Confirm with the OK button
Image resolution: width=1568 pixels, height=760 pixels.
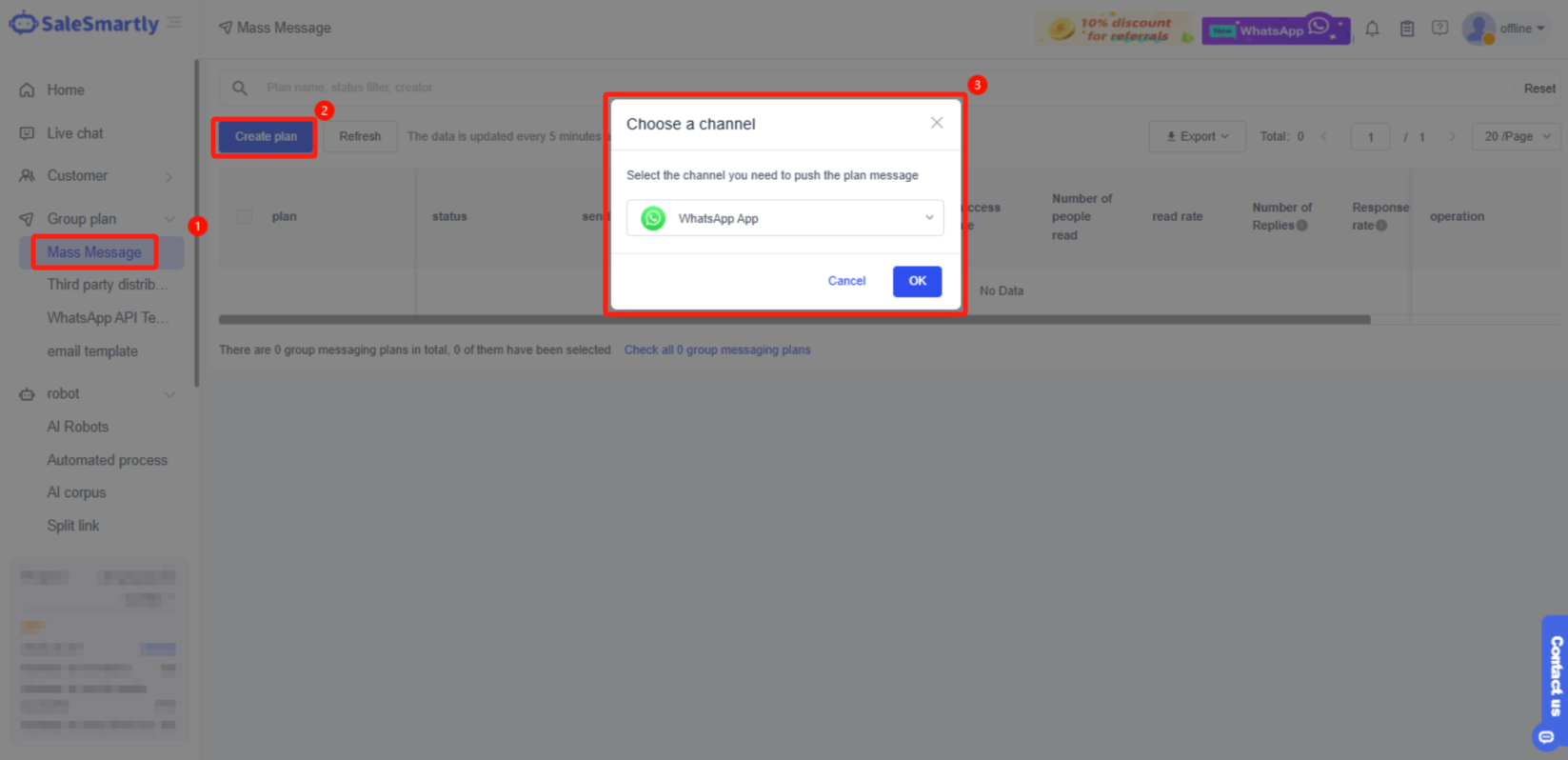917,281
